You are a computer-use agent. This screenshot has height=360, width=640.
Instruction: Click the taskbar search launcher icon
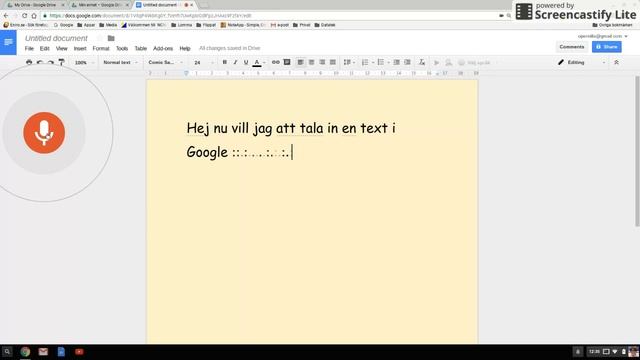pyautogui.click(x=7, y=351)
